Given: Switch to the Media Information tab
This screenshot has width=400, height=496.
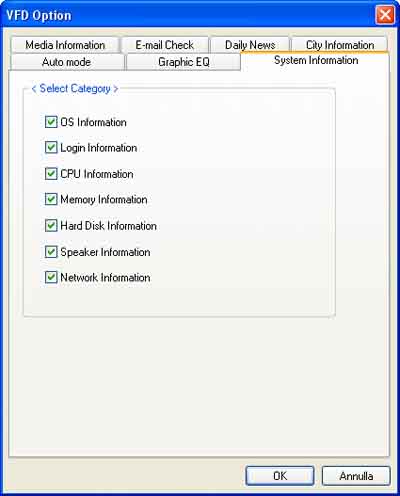Looking at the screenshot, I should (65, 45).
